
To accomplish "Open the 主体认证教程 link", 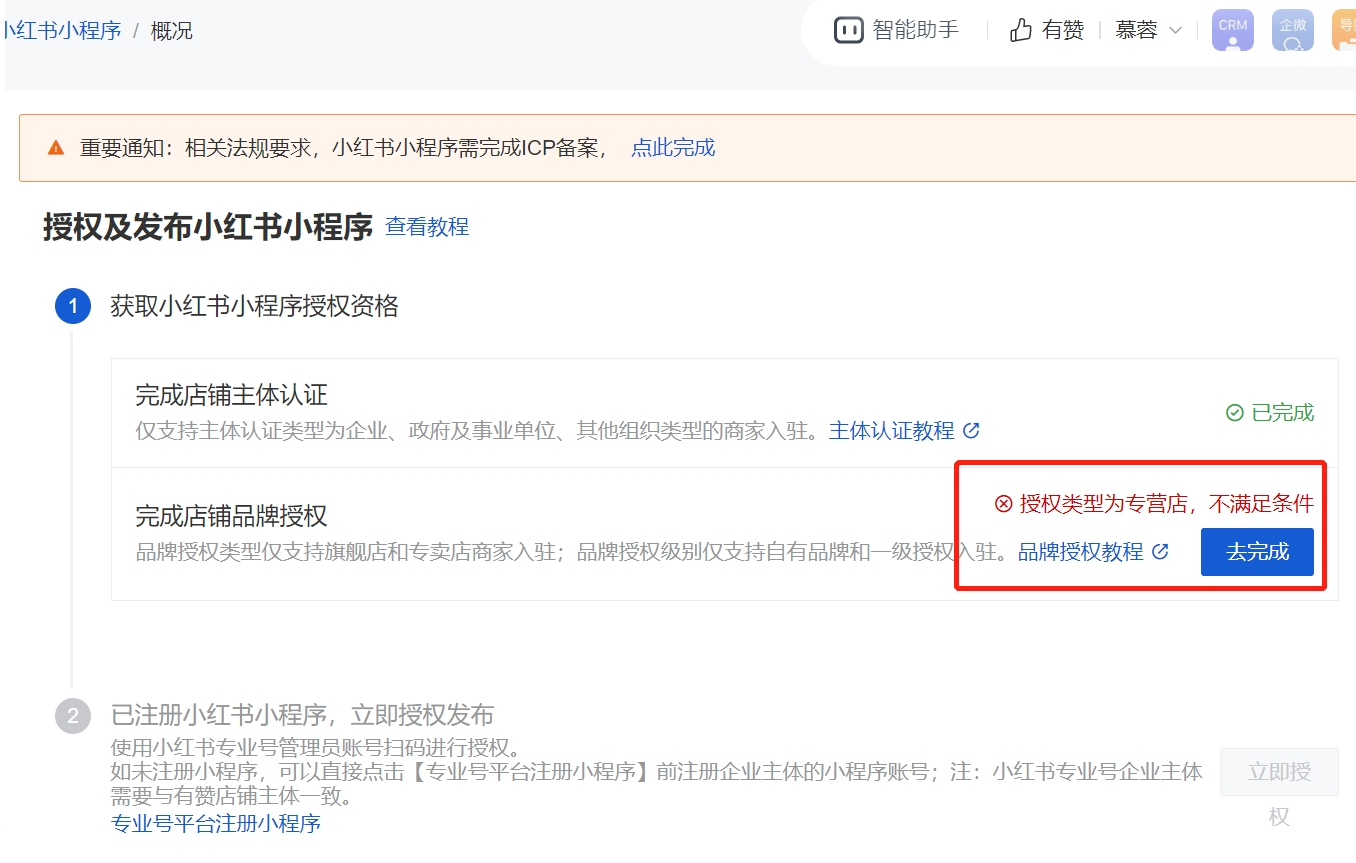I will click(x=892, y=431).
